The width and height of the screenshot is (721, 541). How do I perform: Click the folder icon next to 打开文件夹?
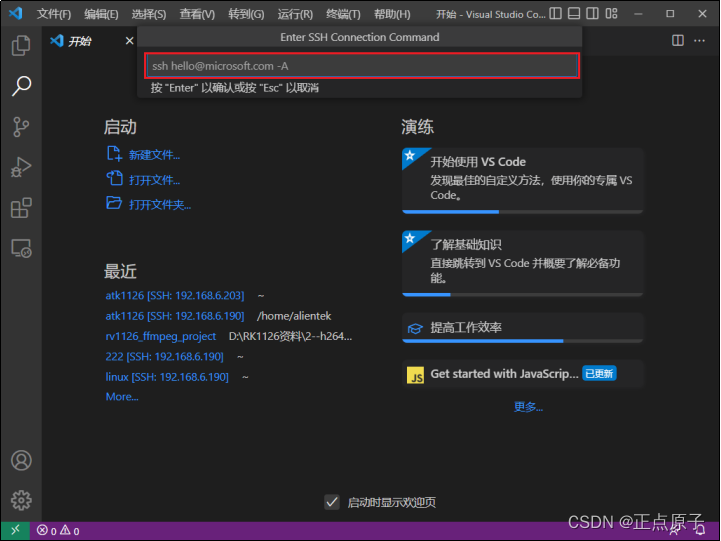coord(114,203)
